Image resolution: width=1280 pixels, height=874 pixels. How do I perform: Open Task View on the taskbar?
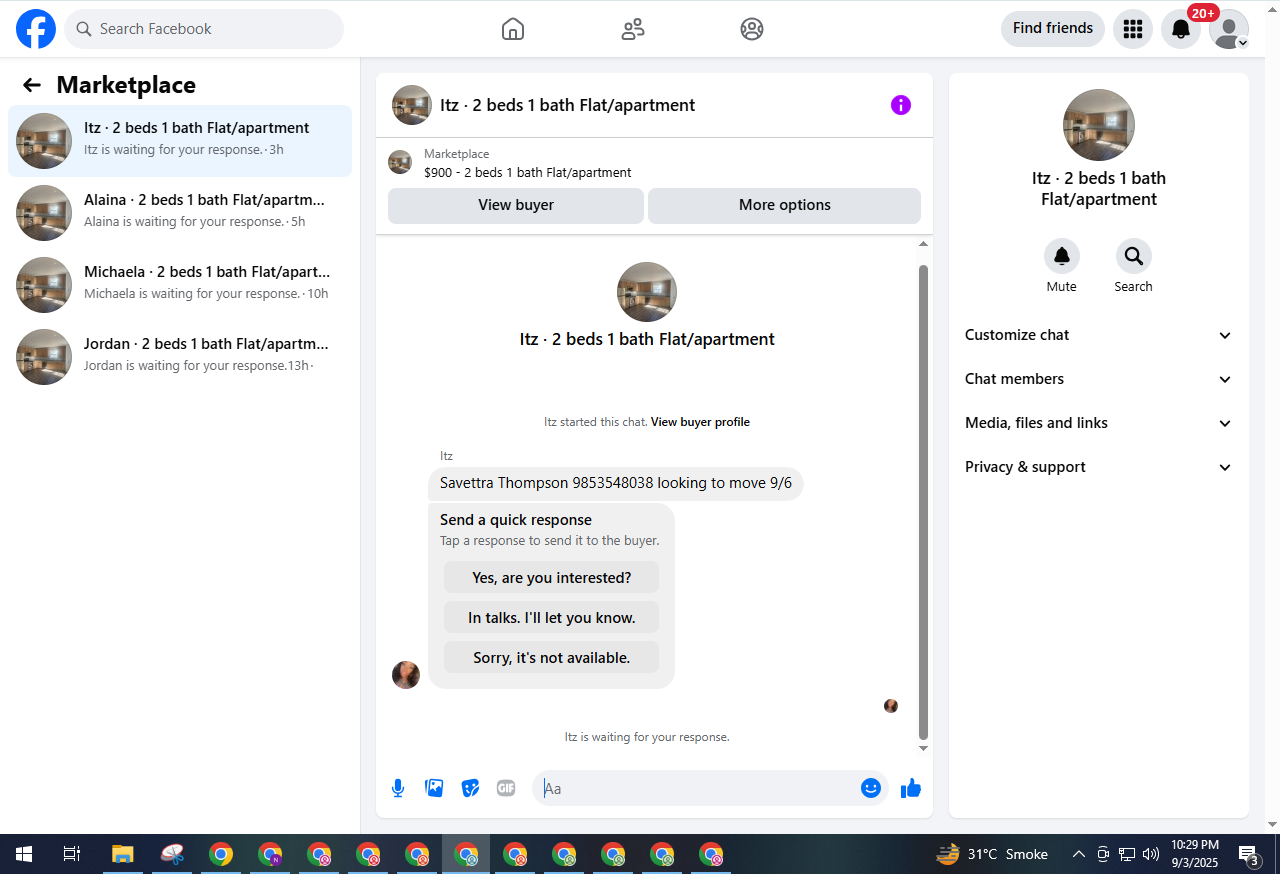click(72, 854)
